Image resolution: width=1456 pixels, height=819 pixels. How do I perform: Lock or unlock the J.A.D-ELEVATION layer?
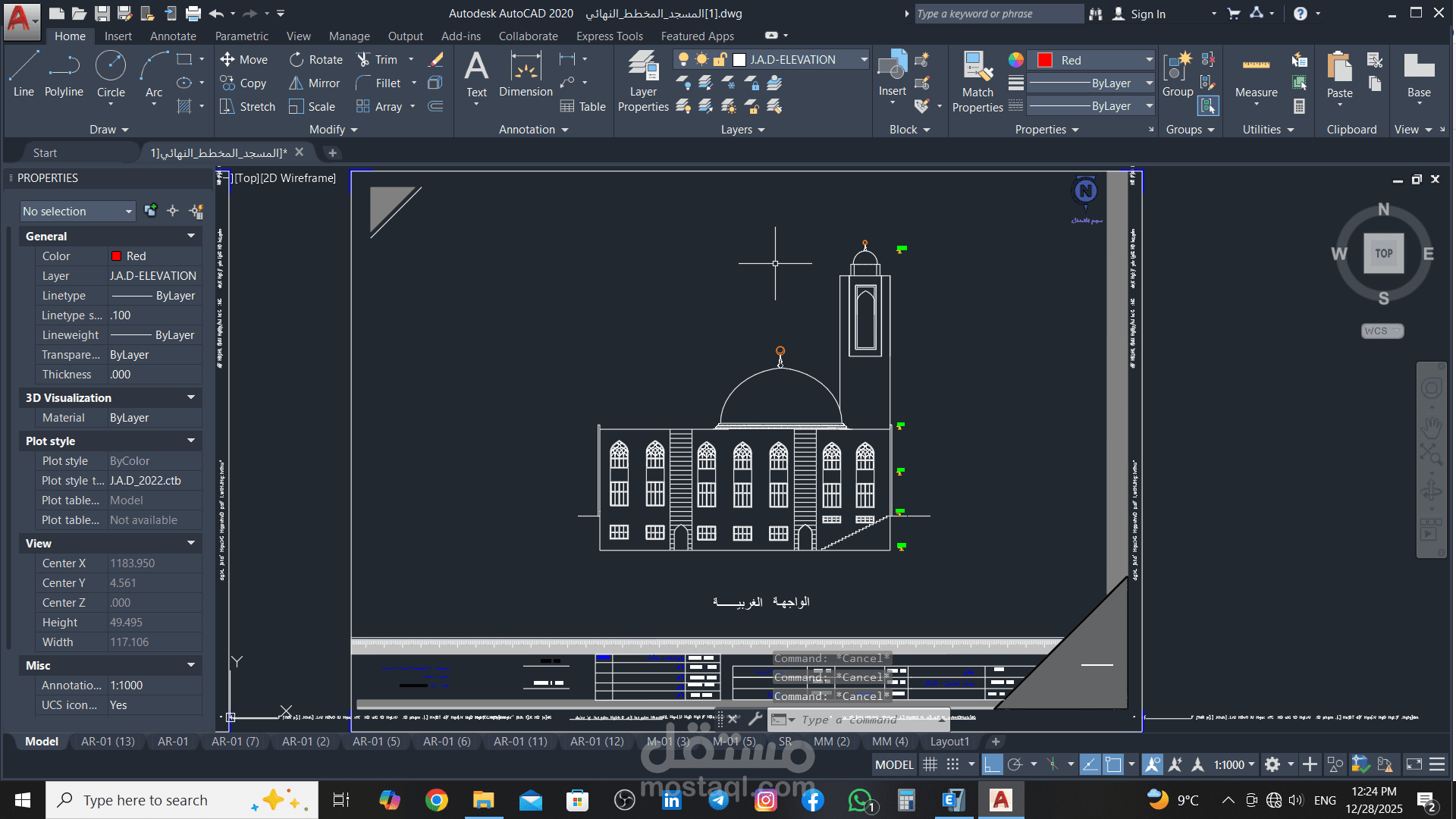pos(720,60)
